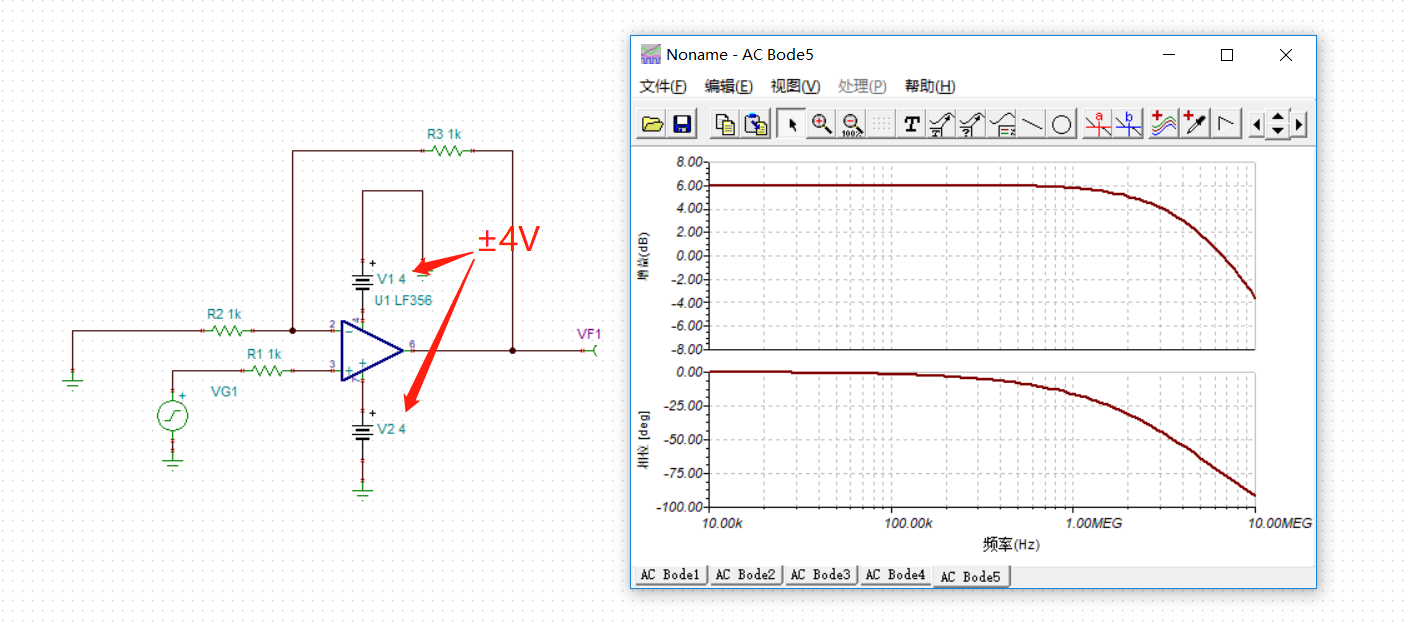Viewport: 1407px width, 622px height.
Task: Select the circle drawing tool
Action: pyautogui.click(x=1063, y=124)
